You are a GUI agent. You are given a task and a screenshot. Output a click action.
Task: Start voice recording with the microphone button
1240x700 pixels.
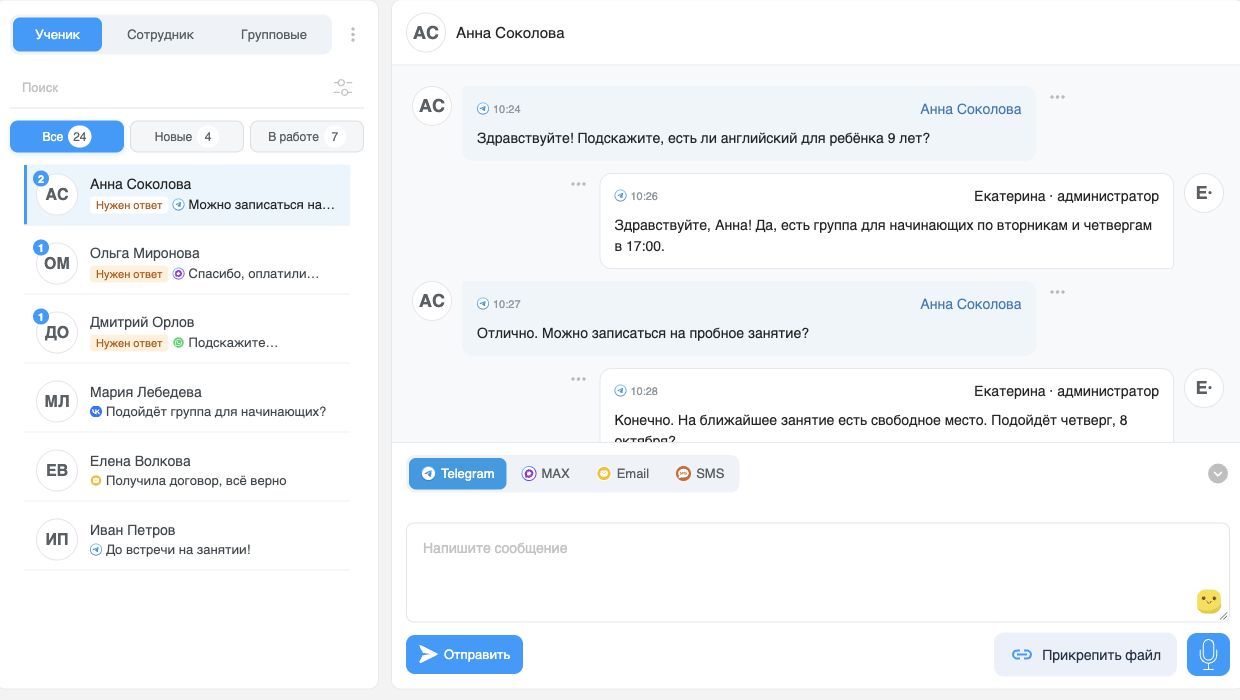click(x=1208, y=655)
